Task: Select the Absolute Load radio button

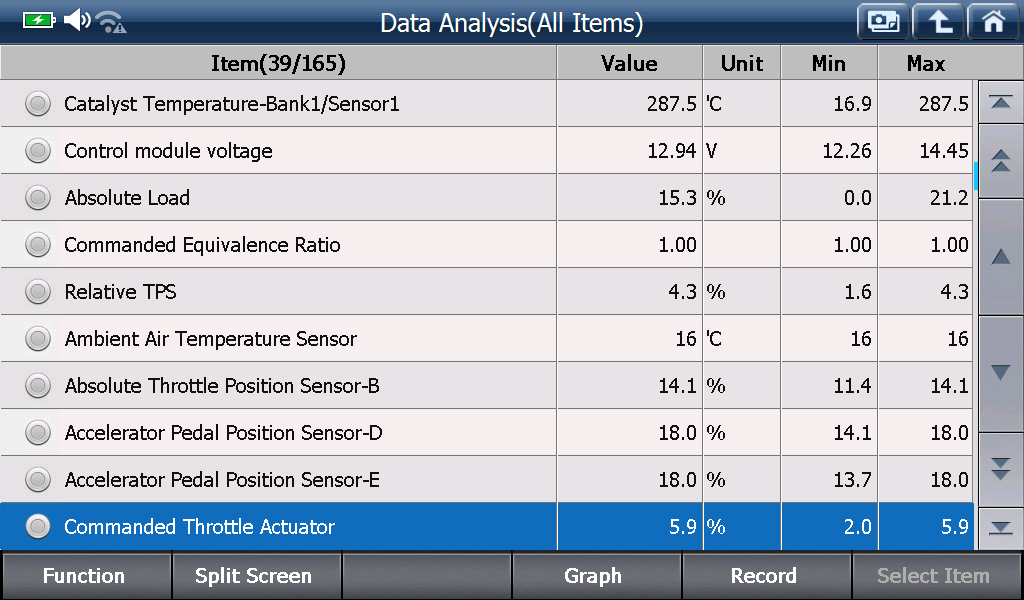Action: pos(38,198)
